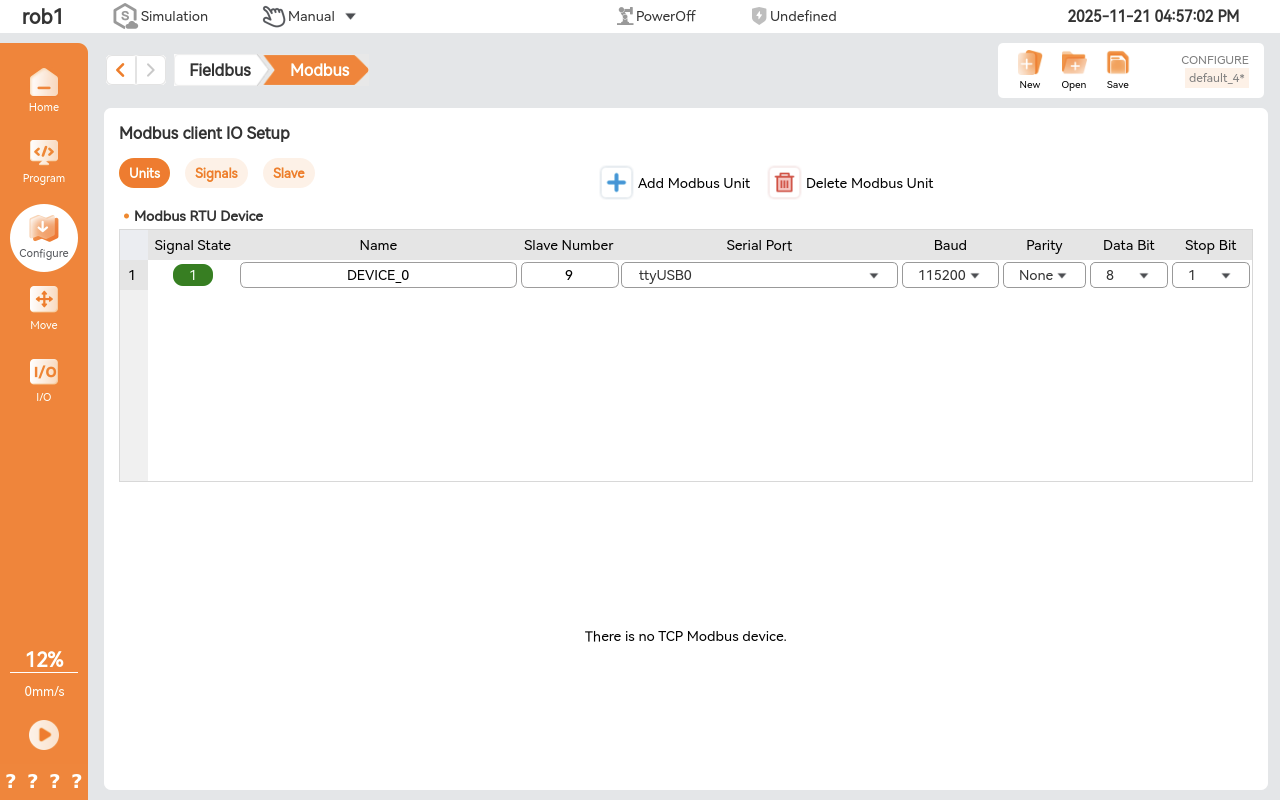This screenshot has height=800, width=1280.
Task: Go to the Move panel
Action: pos(43,307)
